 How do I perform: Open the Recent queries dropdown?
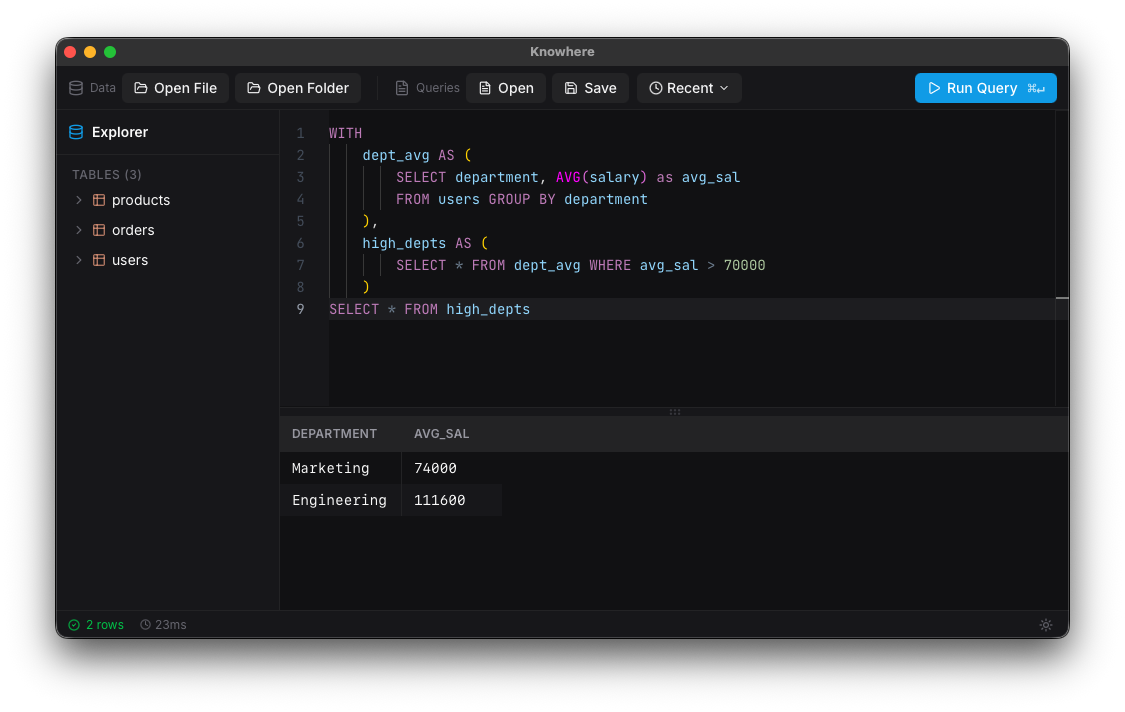pyautogui.click(x=688, y=88)
